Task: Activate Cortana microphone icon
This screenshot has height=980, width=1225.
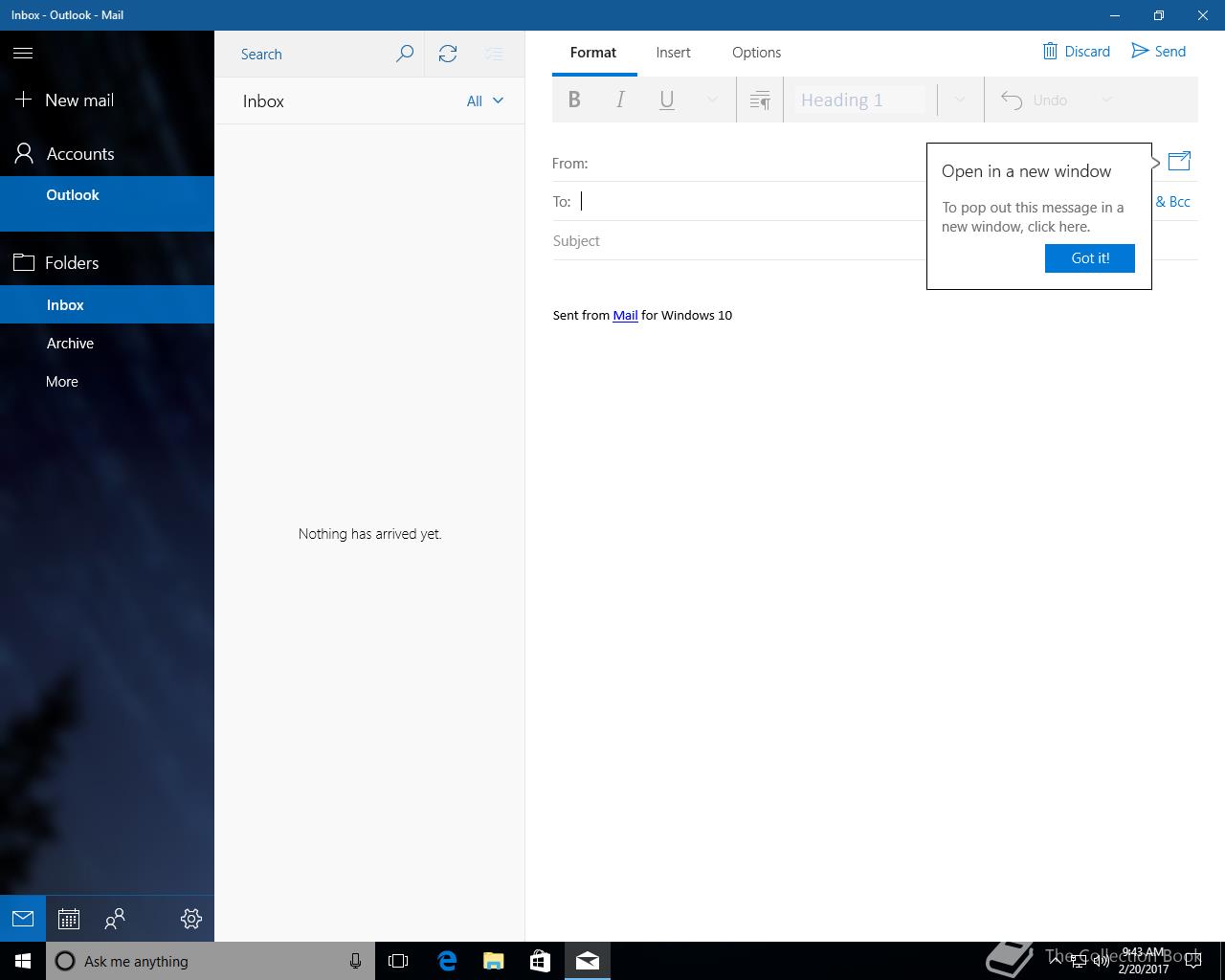Action: coord(355,961)
